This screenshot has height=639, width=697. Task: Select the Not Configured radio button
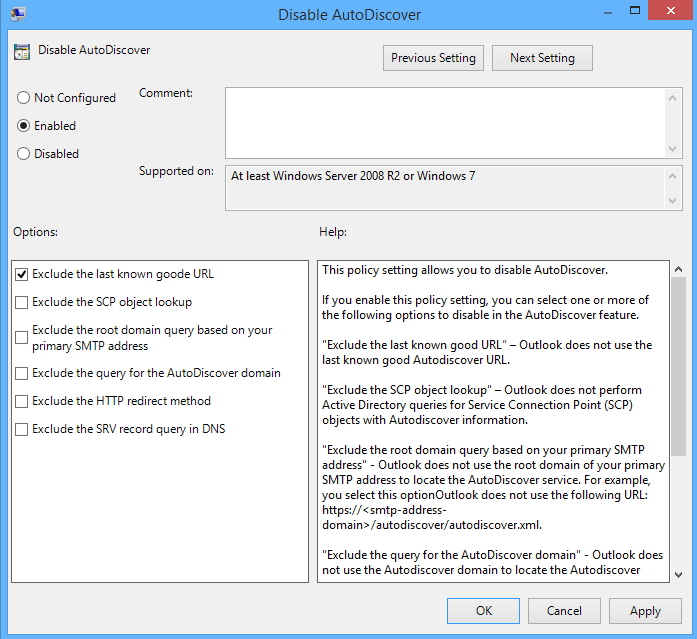[x=23, y=98]
